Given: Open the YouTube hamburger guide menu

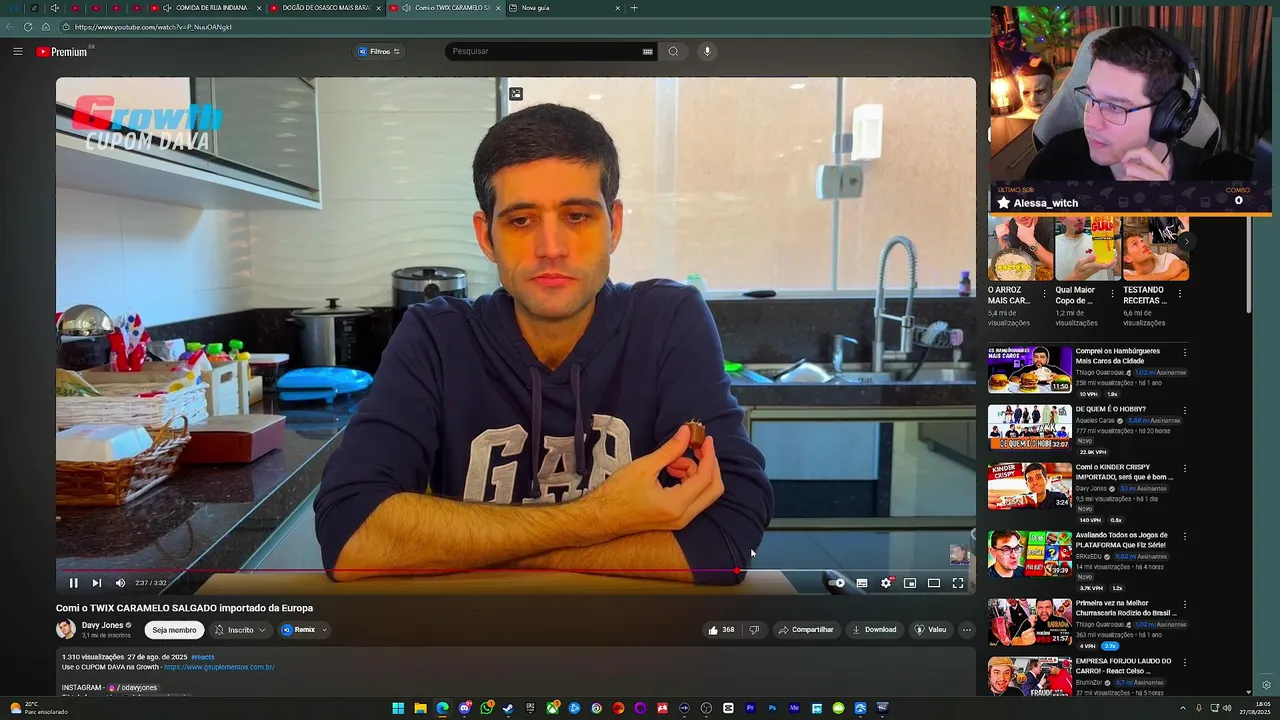Looking at the screenshot, I should [x=17, y=51].
